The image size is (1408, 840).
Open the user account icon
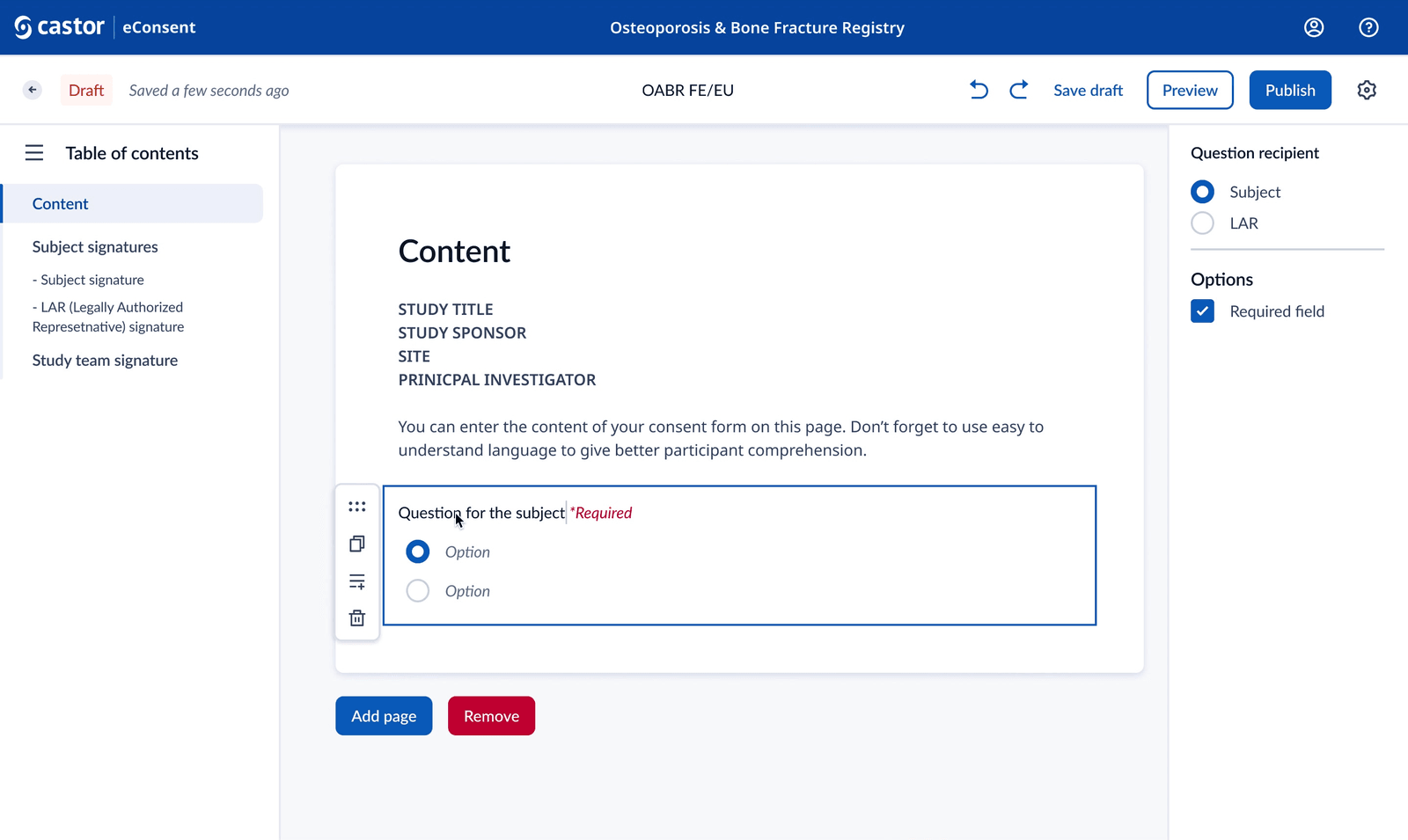point(1314,27)
